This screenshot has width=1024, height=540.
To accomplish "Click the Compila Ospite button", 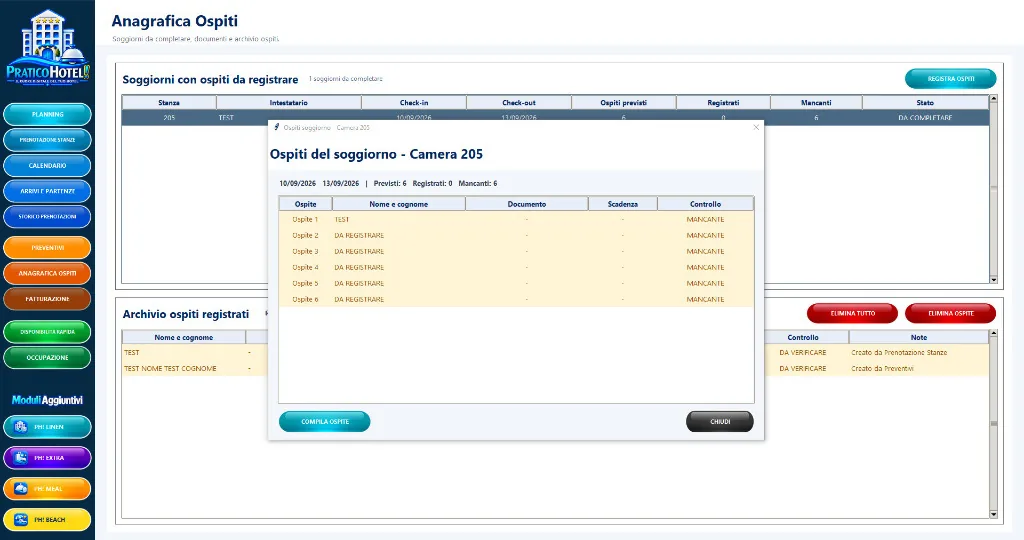I will click(325, 422).
